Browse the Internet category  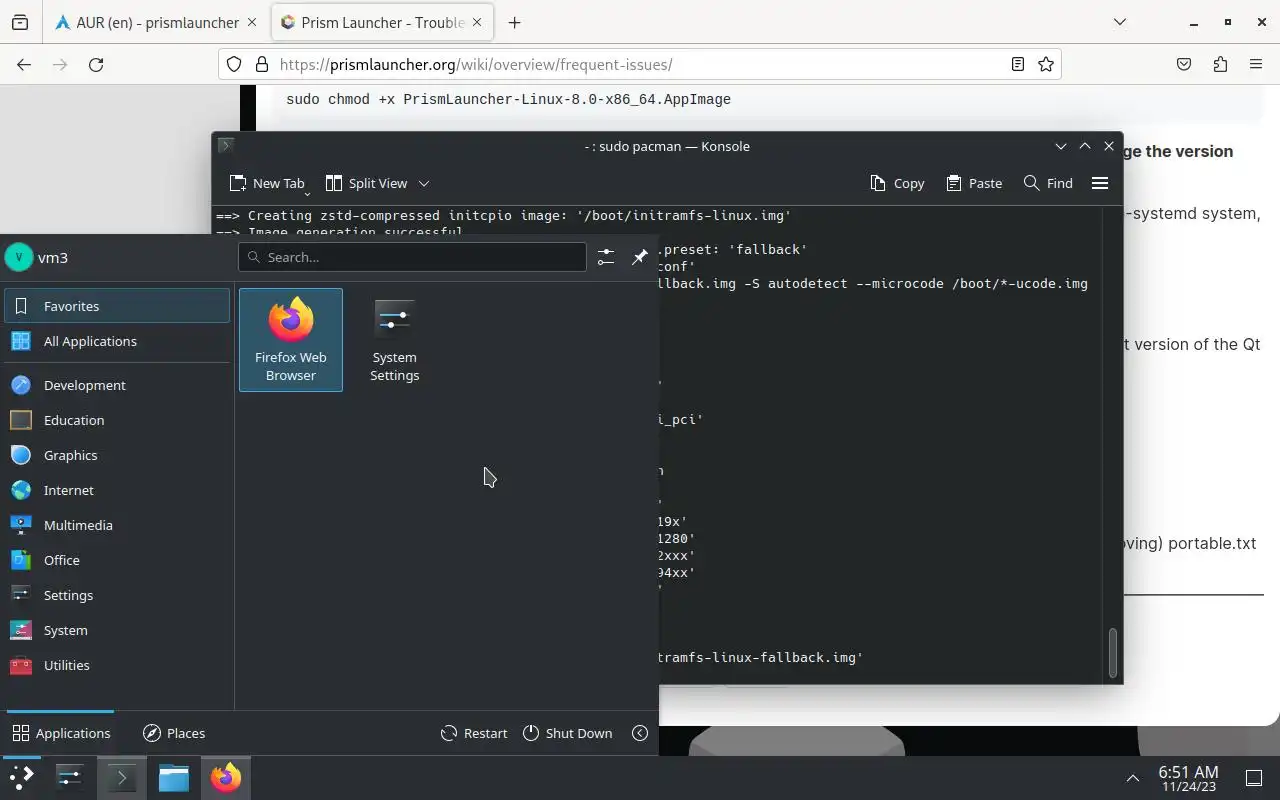[x=118, y=490]
